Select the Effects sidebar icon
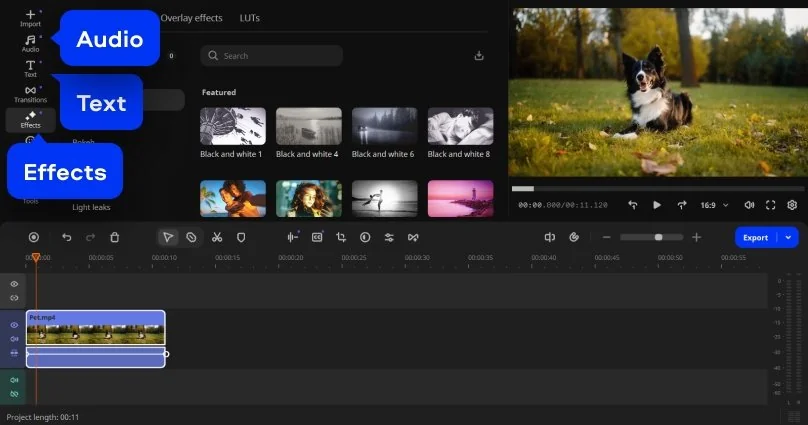 30,120
